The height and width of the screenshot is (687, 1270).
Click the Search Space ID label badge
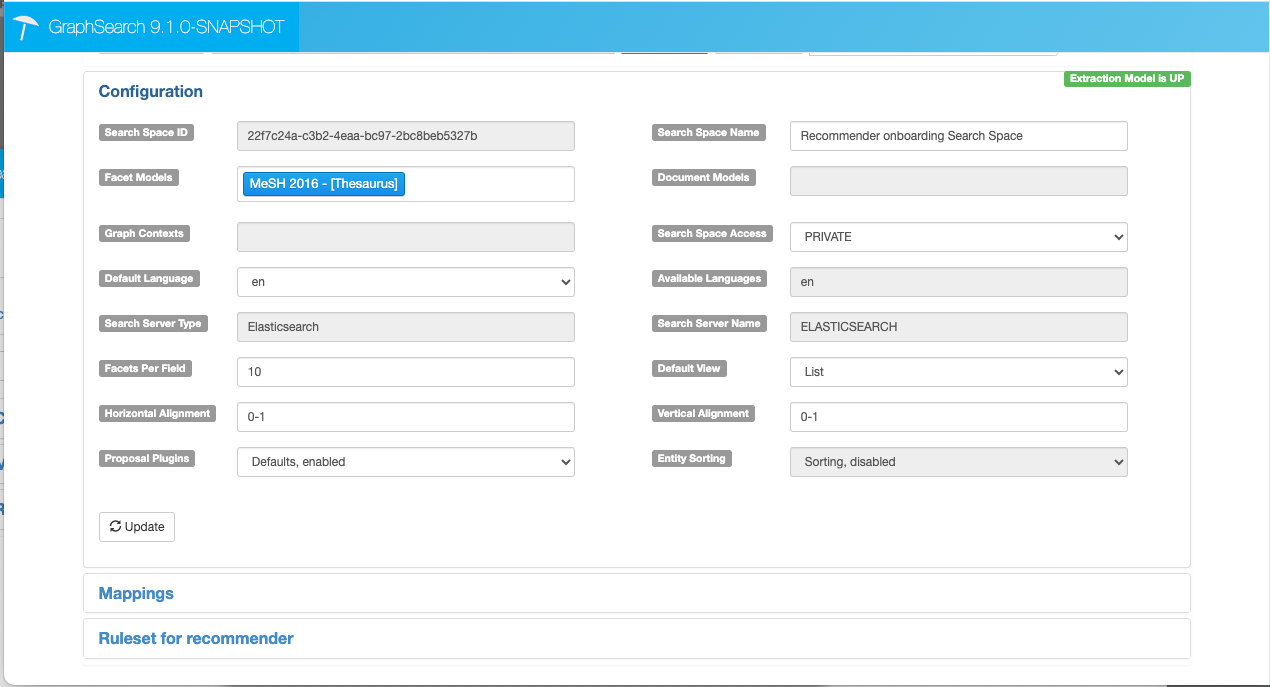pyautogui.click(x=146, y=132)
